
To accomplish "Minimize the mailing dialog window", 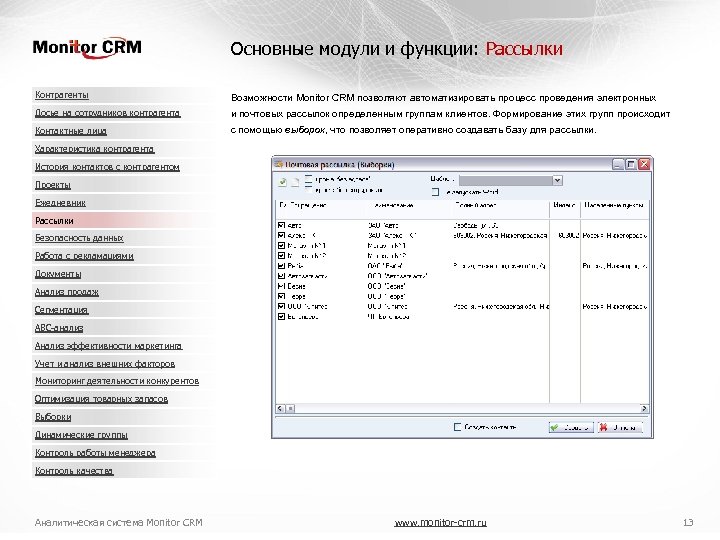I will click(618, 164).
